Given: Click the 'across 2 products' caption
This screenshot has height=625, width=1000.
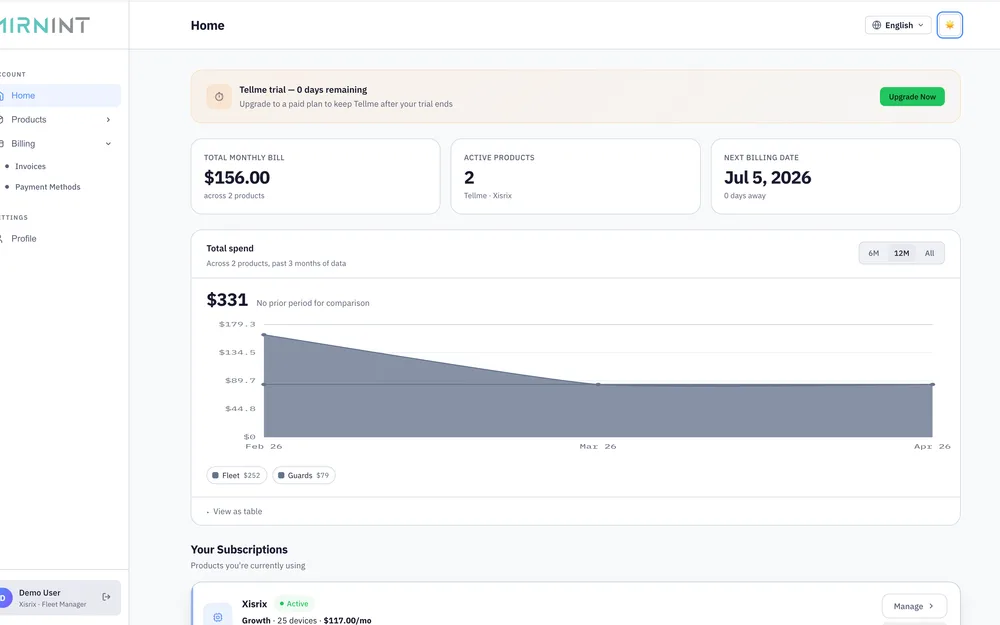Looking at the screenshot, I should [x=233, y=196].
